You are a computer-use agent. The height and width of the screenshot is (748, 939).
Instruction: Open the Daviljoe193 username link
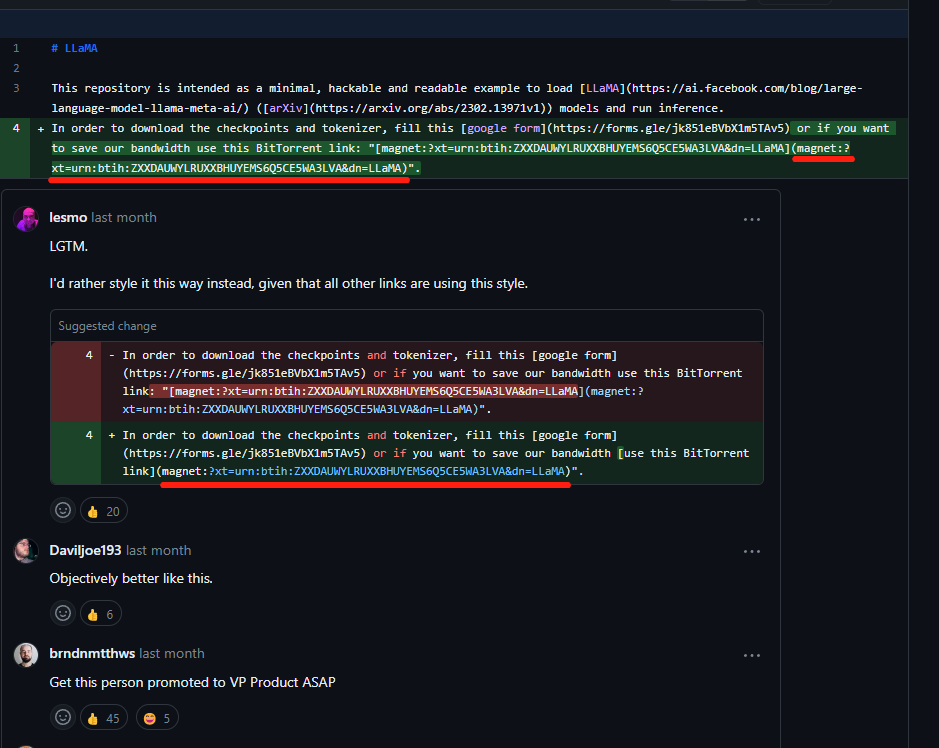(x=85, y=550)
